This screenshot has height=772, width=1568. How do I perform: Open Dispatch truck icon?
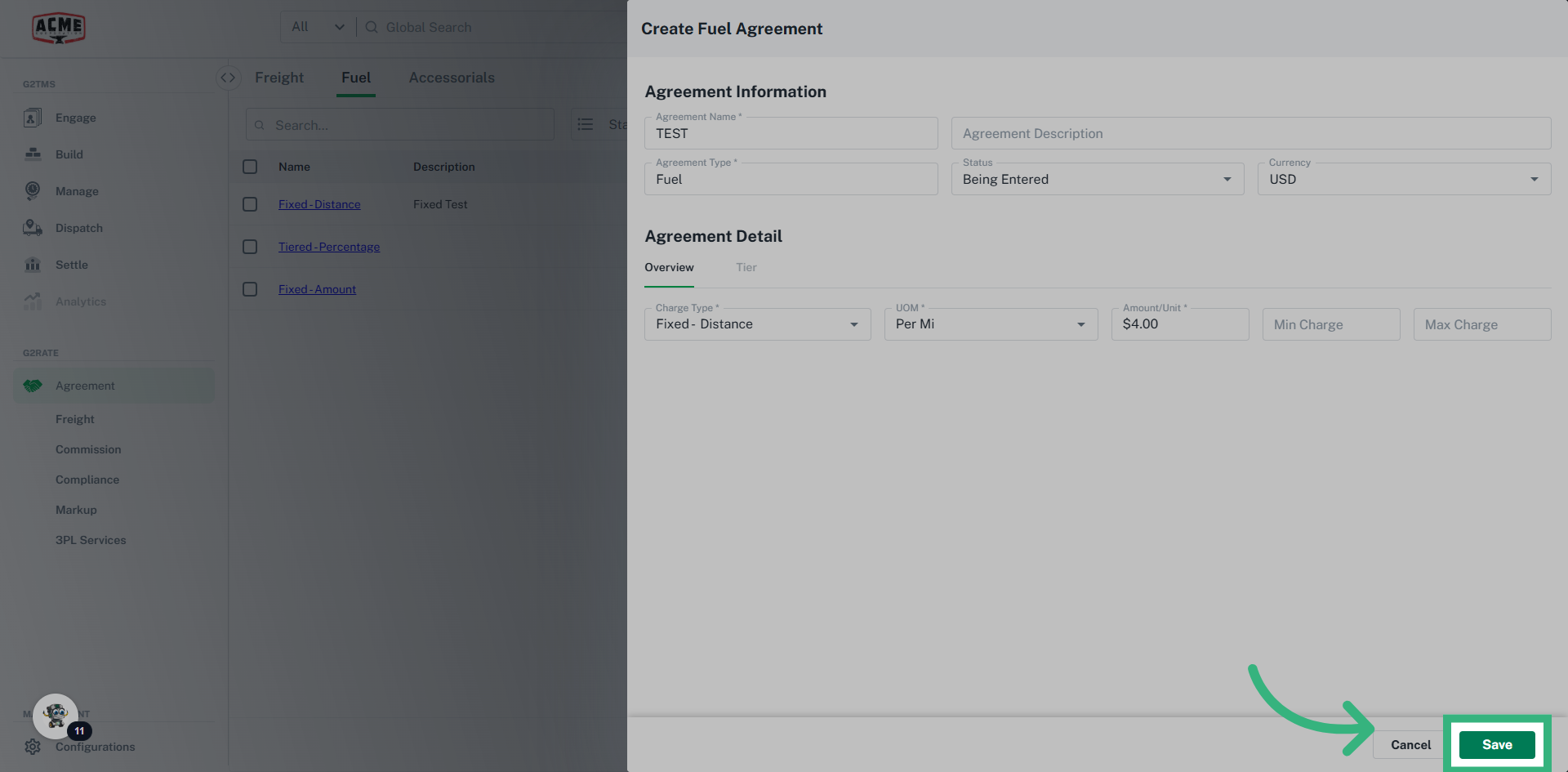[33, 228]
